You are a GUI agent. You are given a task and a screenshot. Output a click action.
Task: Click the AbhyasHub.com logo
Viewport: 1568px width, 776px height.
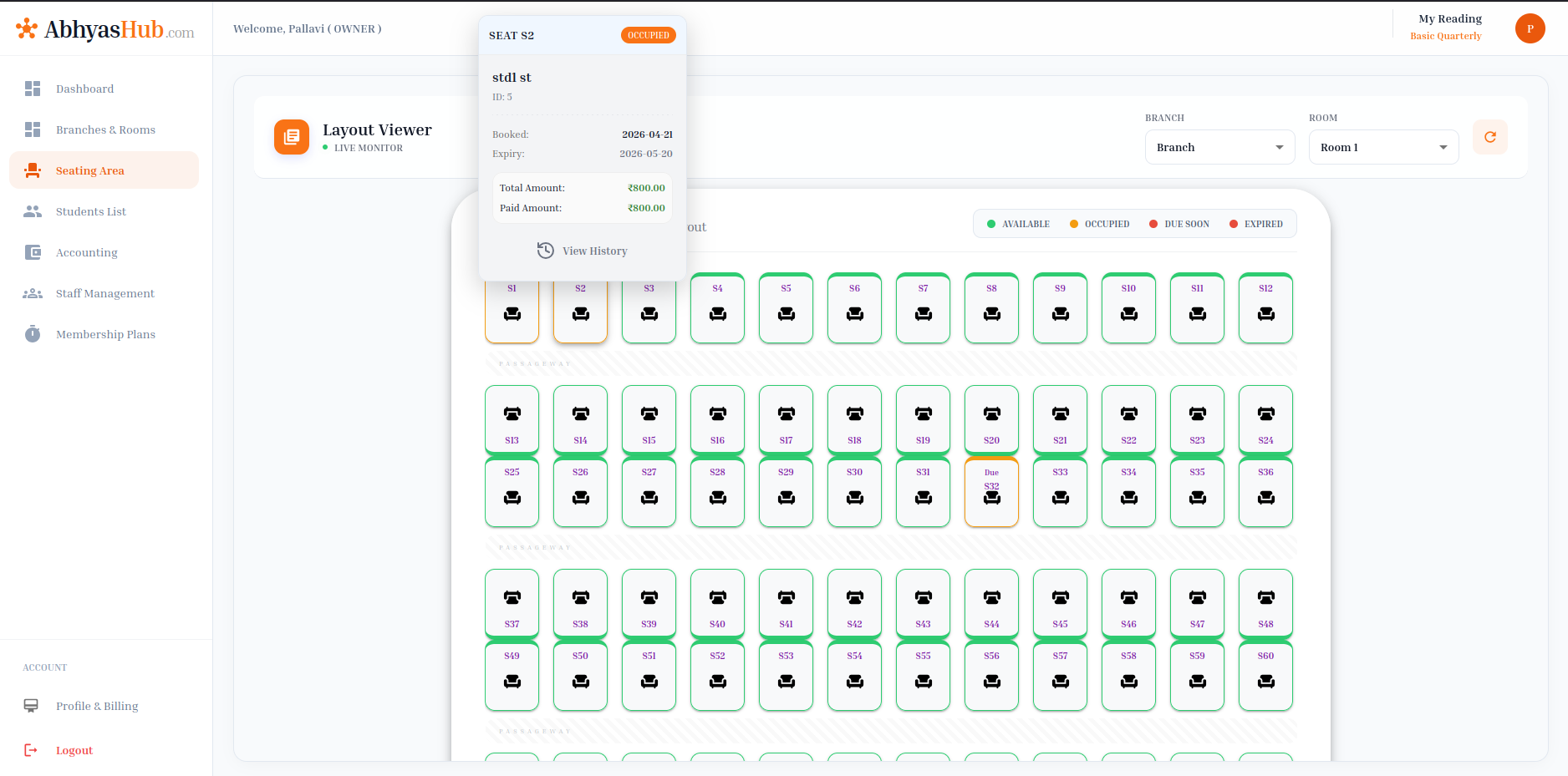(105, 29)
